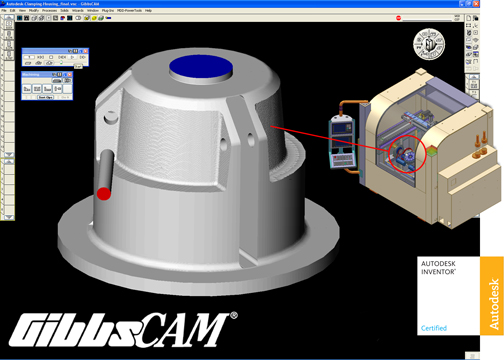Click the red stop icon in the toolbar
The height and width of the screenshot is (360, 504).
[398, 18]
